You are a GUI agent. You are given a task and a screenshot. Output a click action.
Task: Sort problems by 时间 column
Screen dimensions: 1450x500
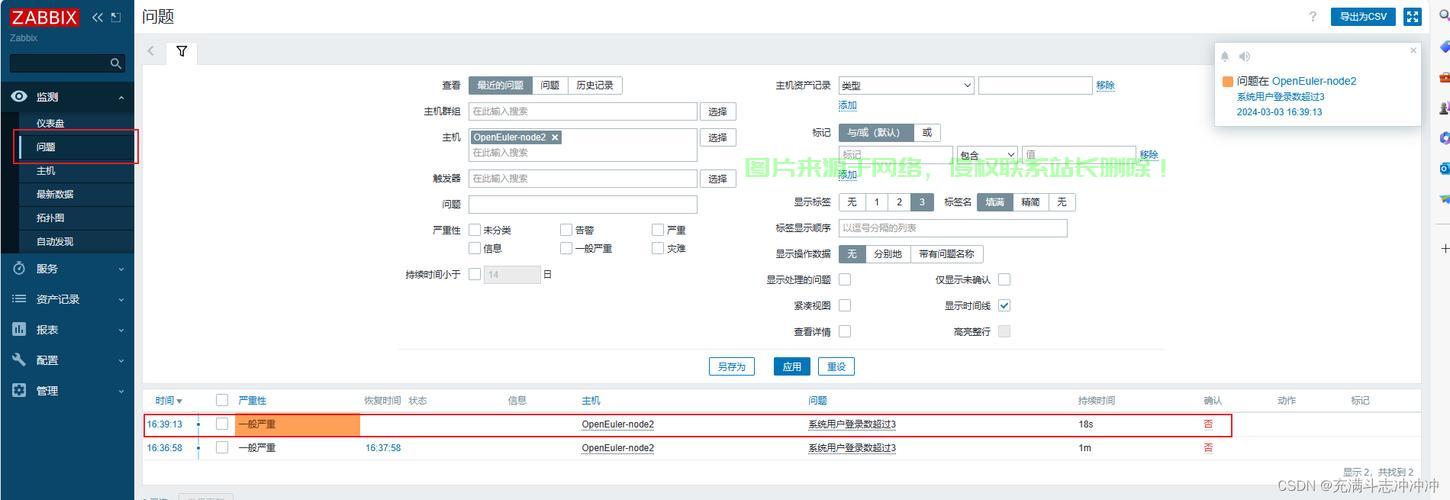(x=168, y=400)
